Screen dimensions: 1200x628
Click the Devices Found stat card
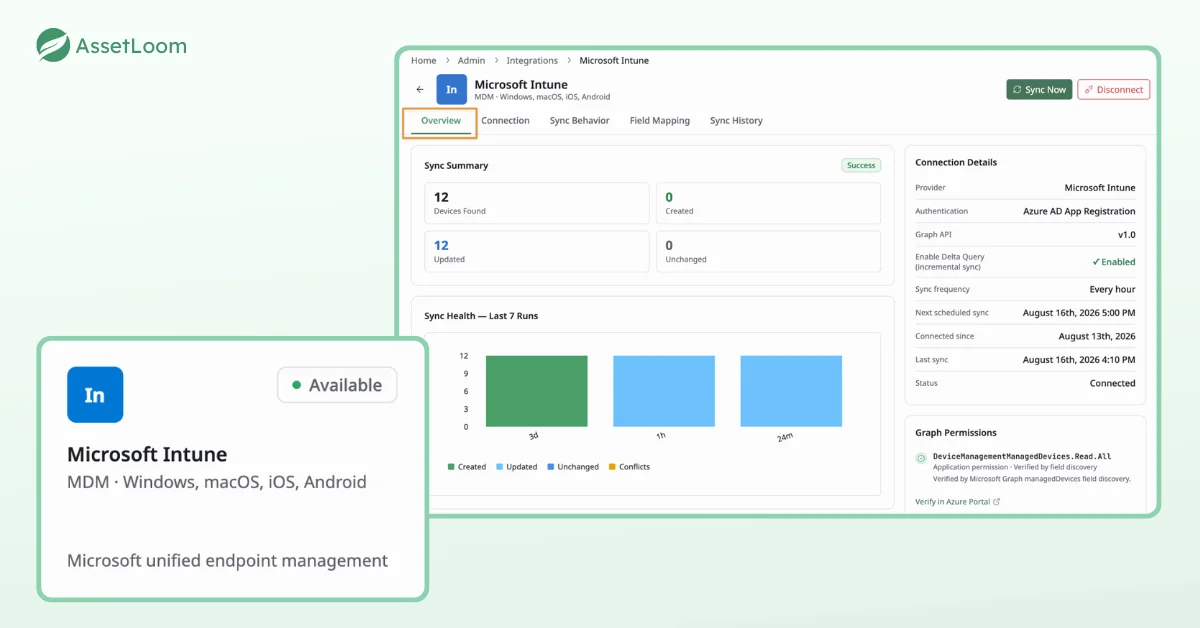click(537, 203)
